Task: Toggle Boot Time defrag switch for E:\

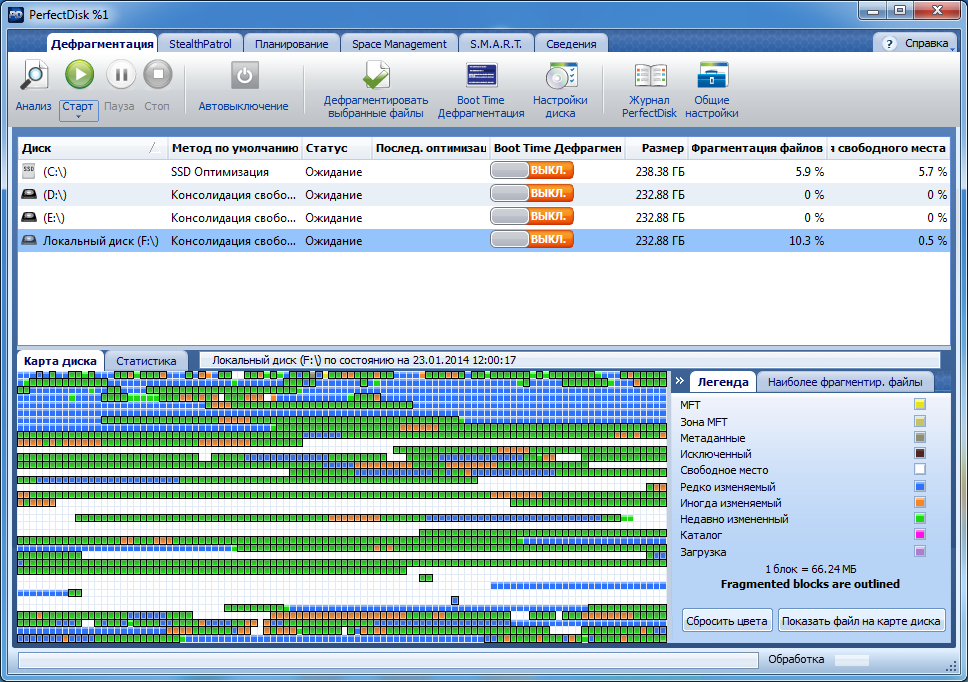Action: pos(532,216)
